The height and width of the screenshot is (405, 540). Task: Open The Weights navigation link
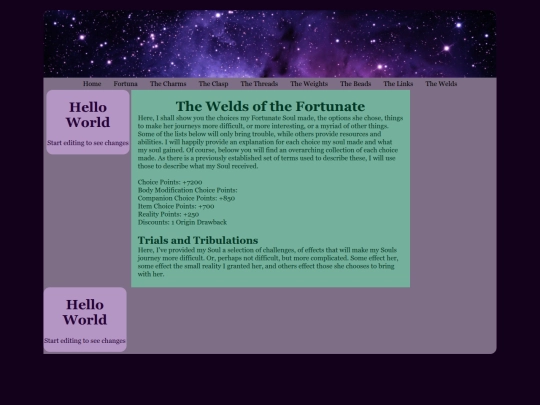(x=309, y=84)
